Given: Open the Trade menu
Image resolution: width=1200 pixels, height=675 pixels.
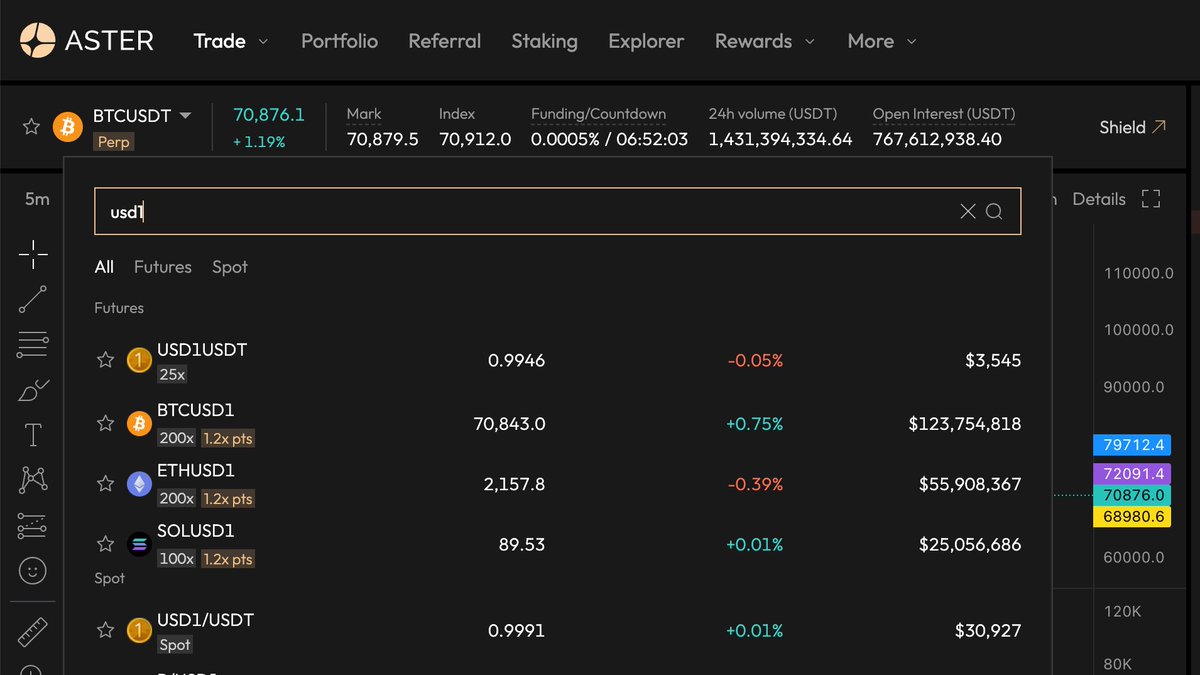Looking at the screenshot, I should pos(231,41).
